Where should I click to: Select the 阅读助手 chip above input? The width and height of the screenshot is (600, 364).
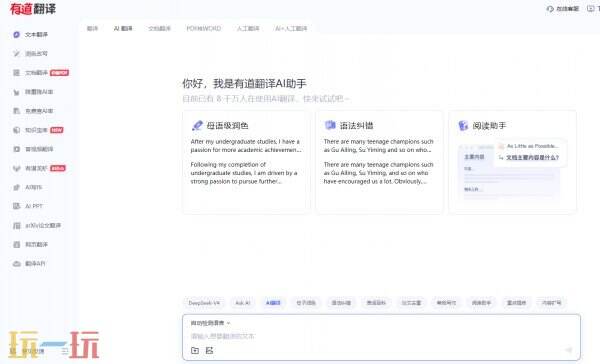click(481, 303)
